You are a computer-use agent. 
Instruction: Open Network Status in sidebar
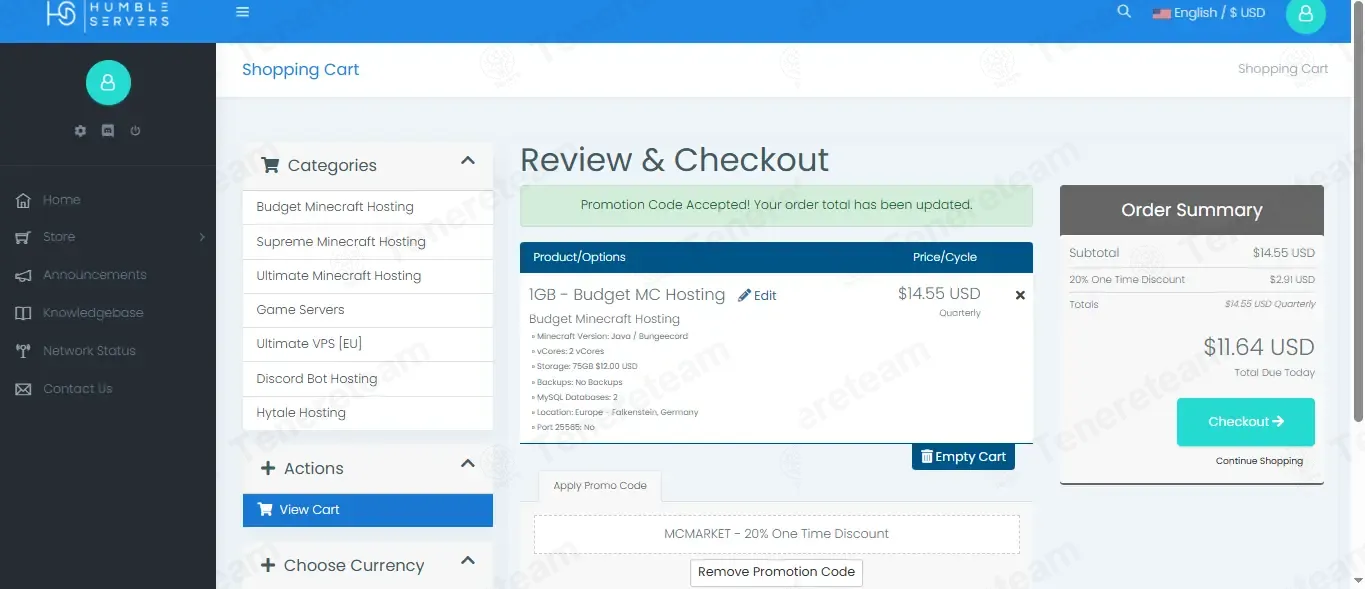pos(89,351)
